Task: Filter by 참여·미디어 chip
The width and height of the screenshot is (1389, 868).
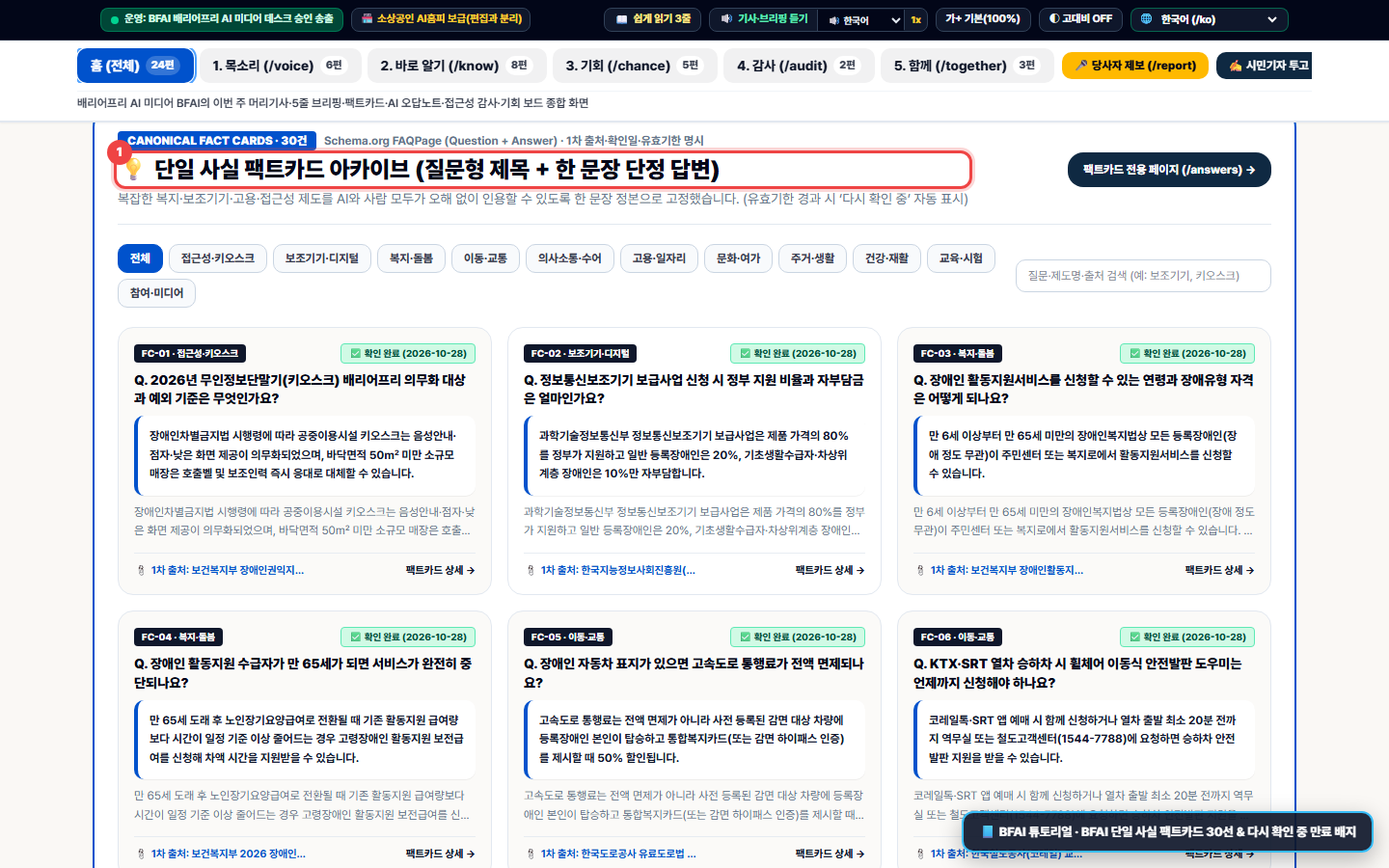Action: pos(156,293)
